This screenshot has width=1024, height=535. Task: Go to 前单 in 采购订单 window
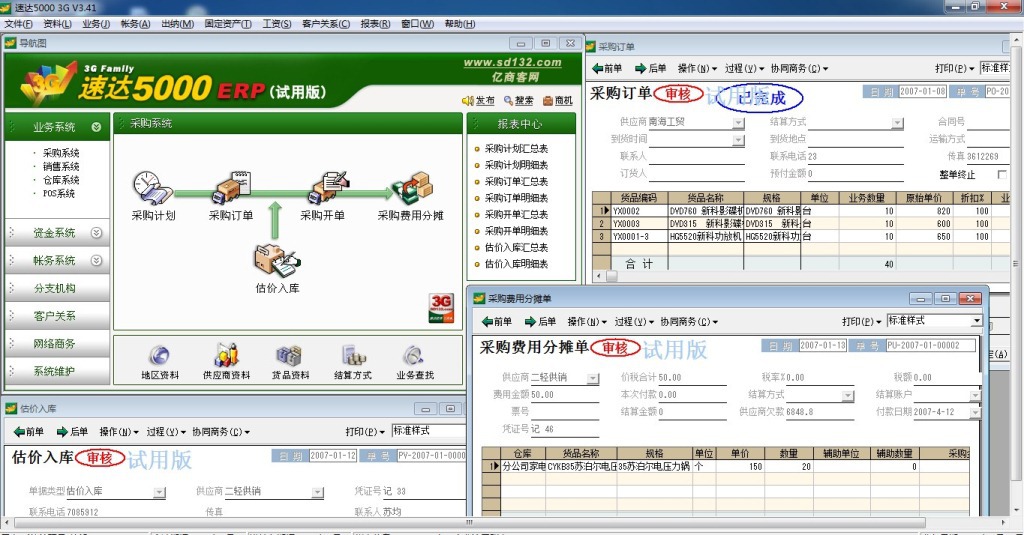coord(607,68)
